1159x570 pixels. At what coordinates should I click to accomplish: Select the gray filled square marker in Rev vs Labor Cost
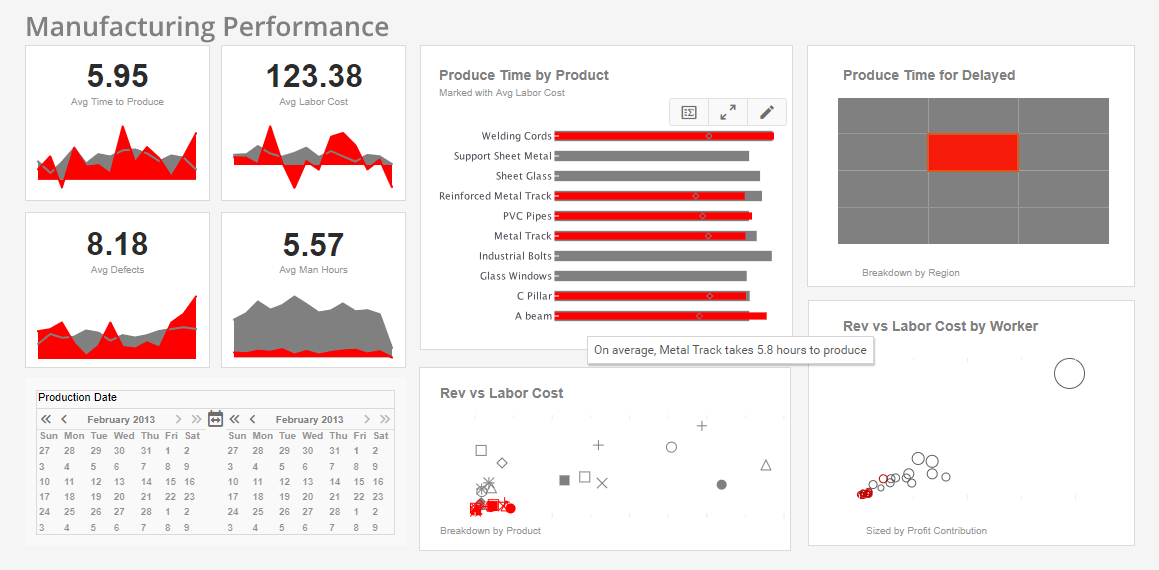[x=565, y=481]
